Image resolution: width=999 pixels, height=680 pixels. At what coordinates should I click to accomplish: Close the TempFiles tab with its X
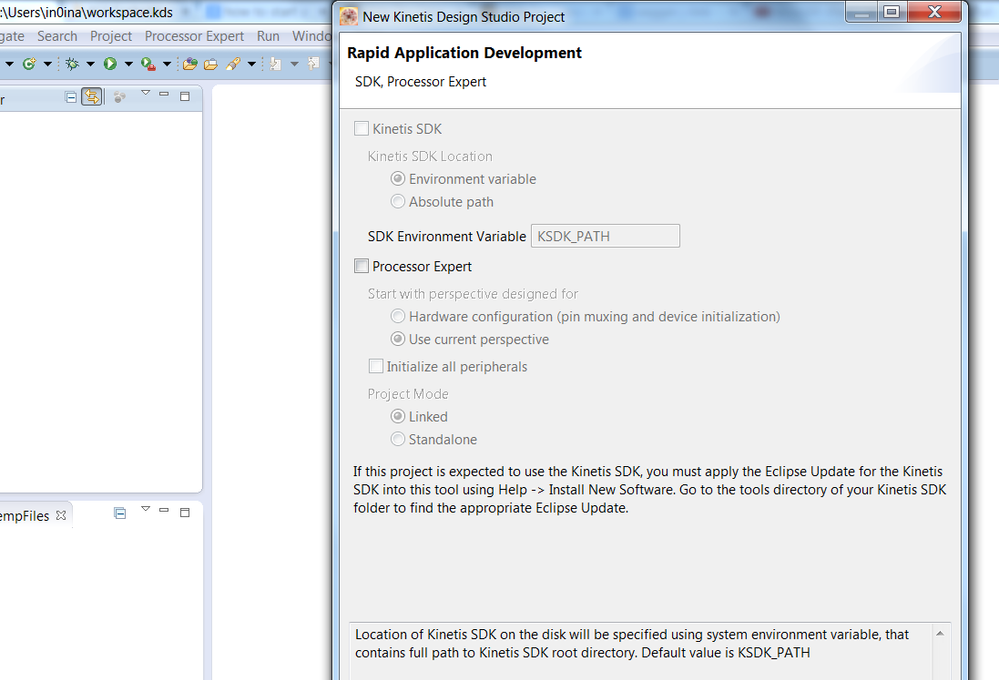pyautogui.click(x=61, y=515)
